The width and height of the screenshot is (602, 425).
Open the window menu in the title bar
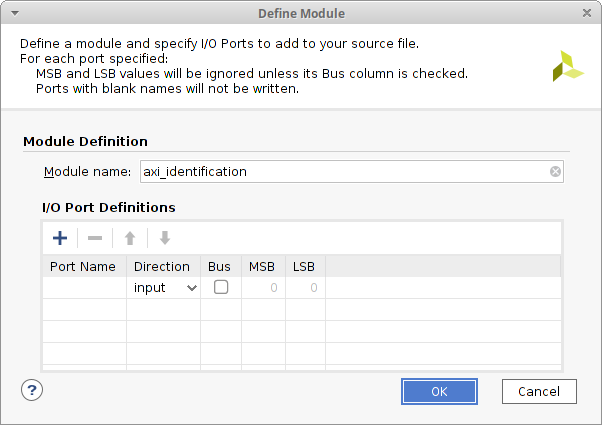[13, 13]
